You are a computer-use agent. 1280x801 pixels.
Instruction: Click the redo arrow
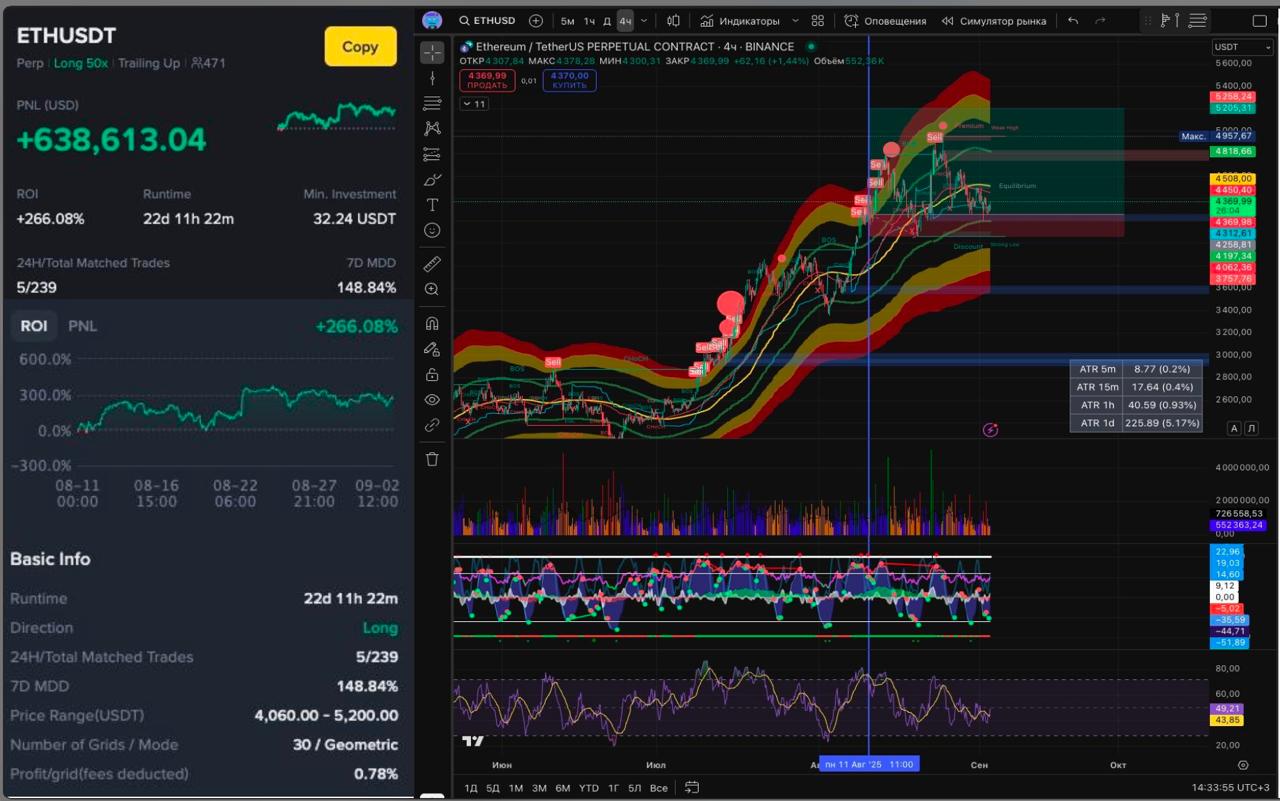pyautogui.click(x=1100, y=20)
